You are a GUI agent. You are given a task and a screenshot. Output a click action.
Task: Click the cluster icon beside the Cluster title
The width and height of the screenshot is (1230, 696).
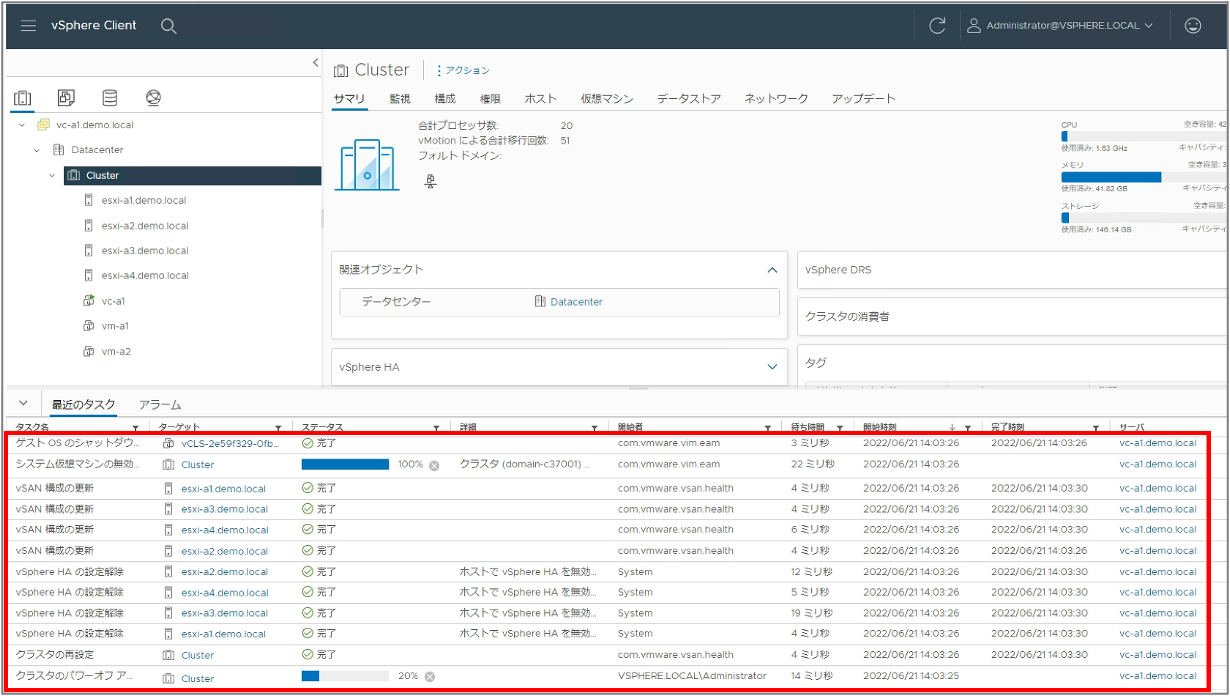pyautogui.click(x=341, y=70)
